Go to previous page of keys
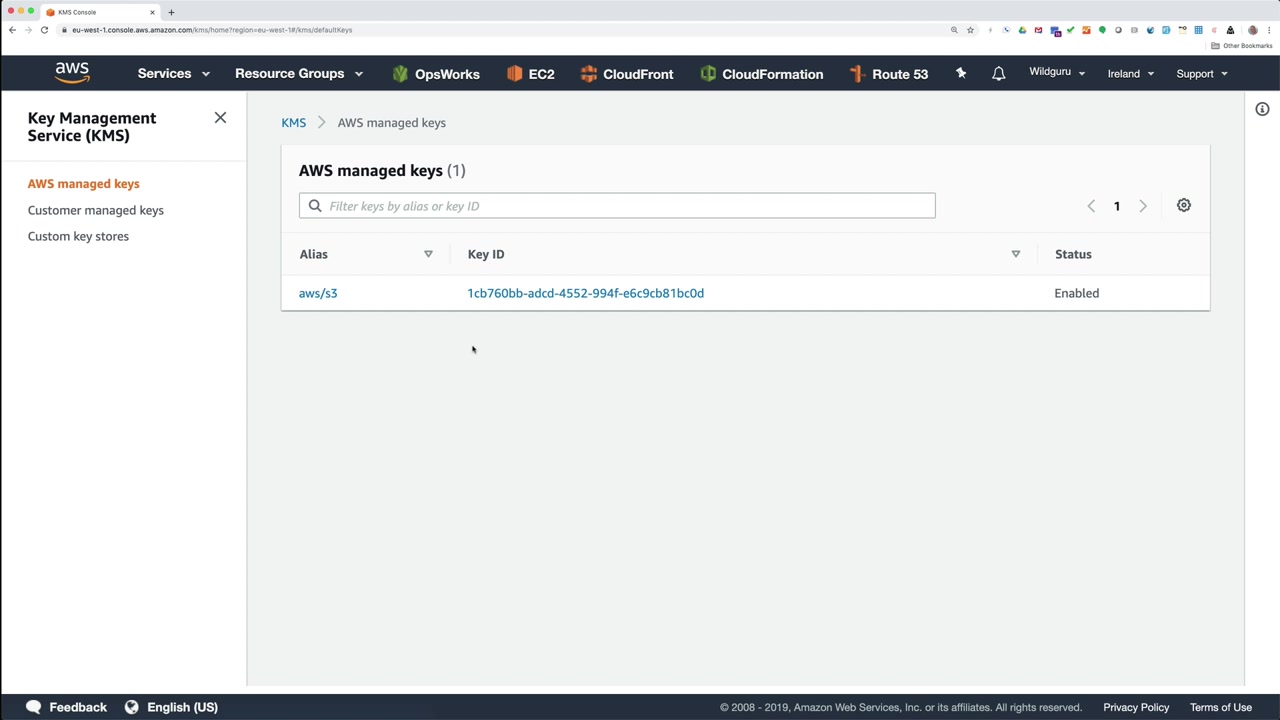 (1091, 206)
